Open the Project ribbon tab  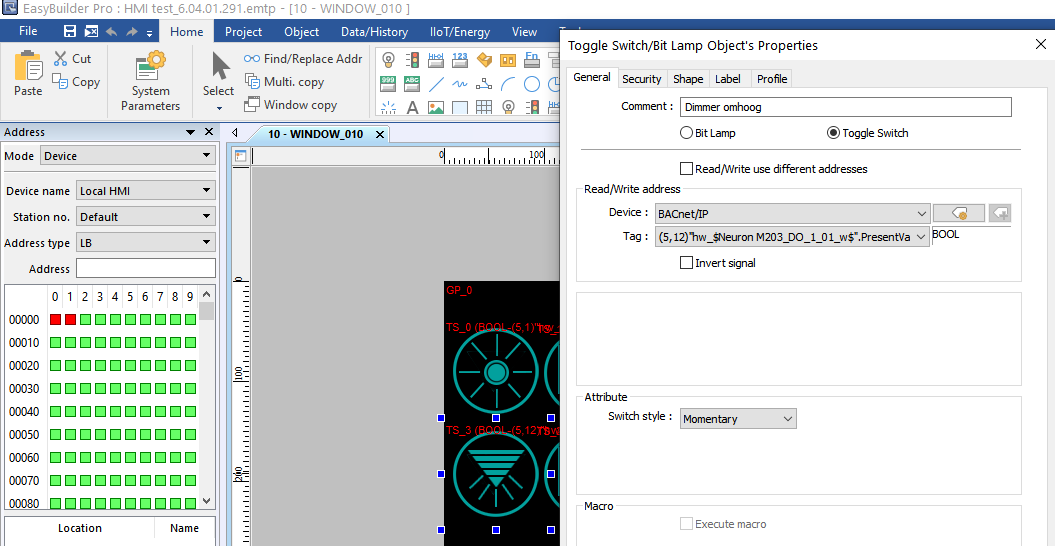[243, 31]
